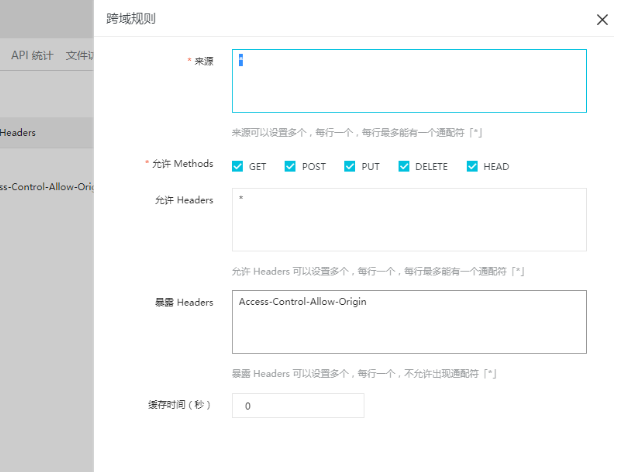The width and height of the screenshot is (623, 472).
Task: Click the 来源 wildcard hint text
Action: pos(357,133)
